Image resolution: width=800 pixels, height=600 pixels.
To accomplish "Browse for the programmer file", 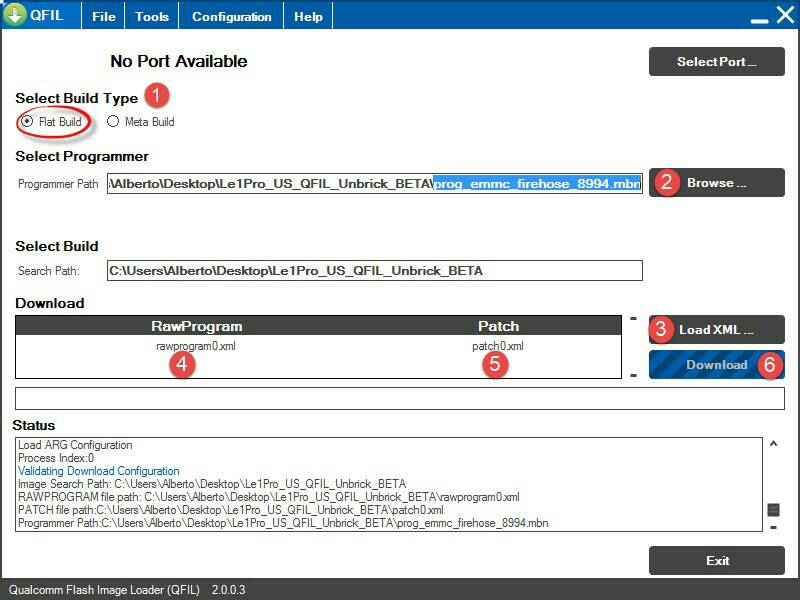I will pos(716,183).
